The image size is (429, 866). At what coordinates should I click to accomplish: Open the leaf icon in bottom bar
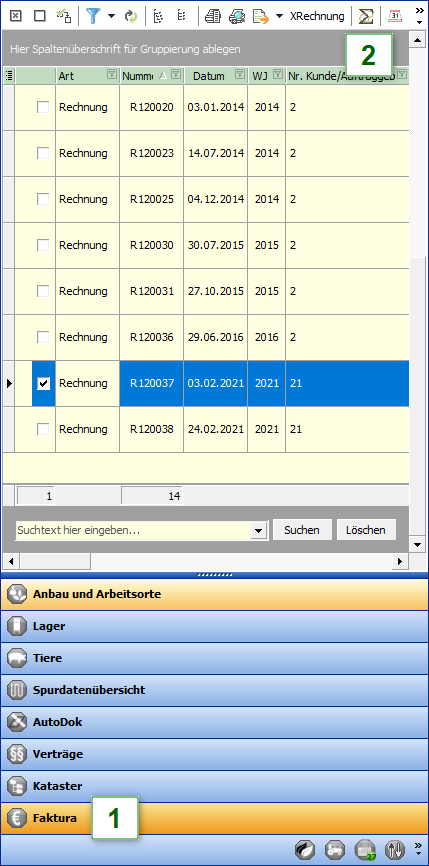tap(305, 849)
